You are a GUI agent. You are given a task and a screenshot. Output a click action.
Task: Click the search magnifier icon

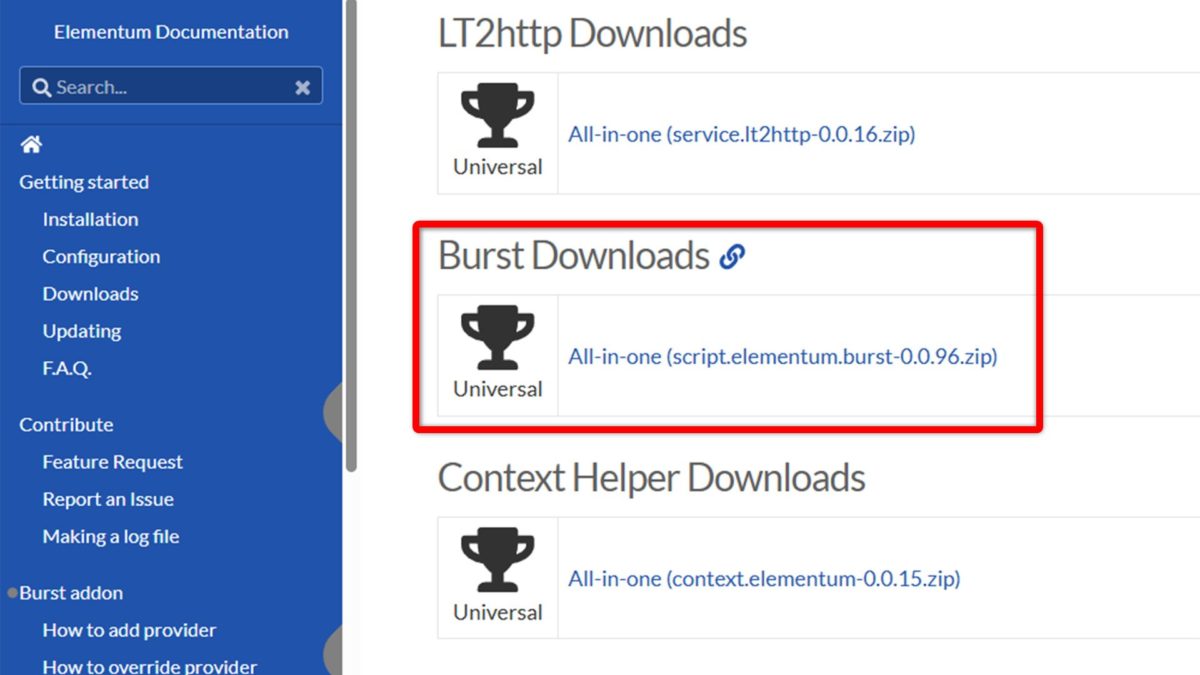(x=41, y=87)
